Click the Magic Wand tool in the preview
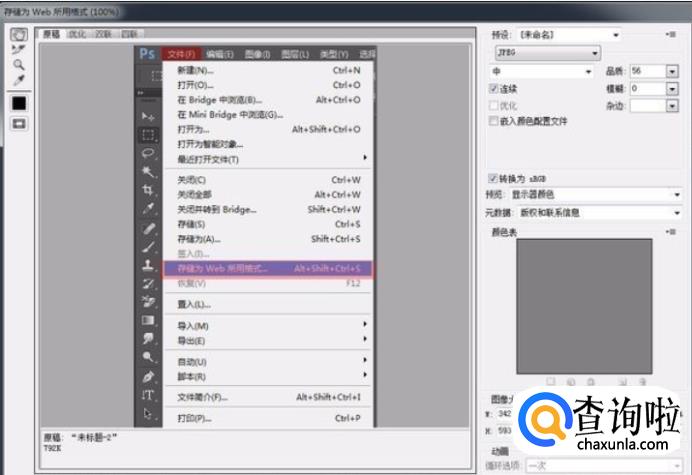692x475 pixels. coord(148,172)
